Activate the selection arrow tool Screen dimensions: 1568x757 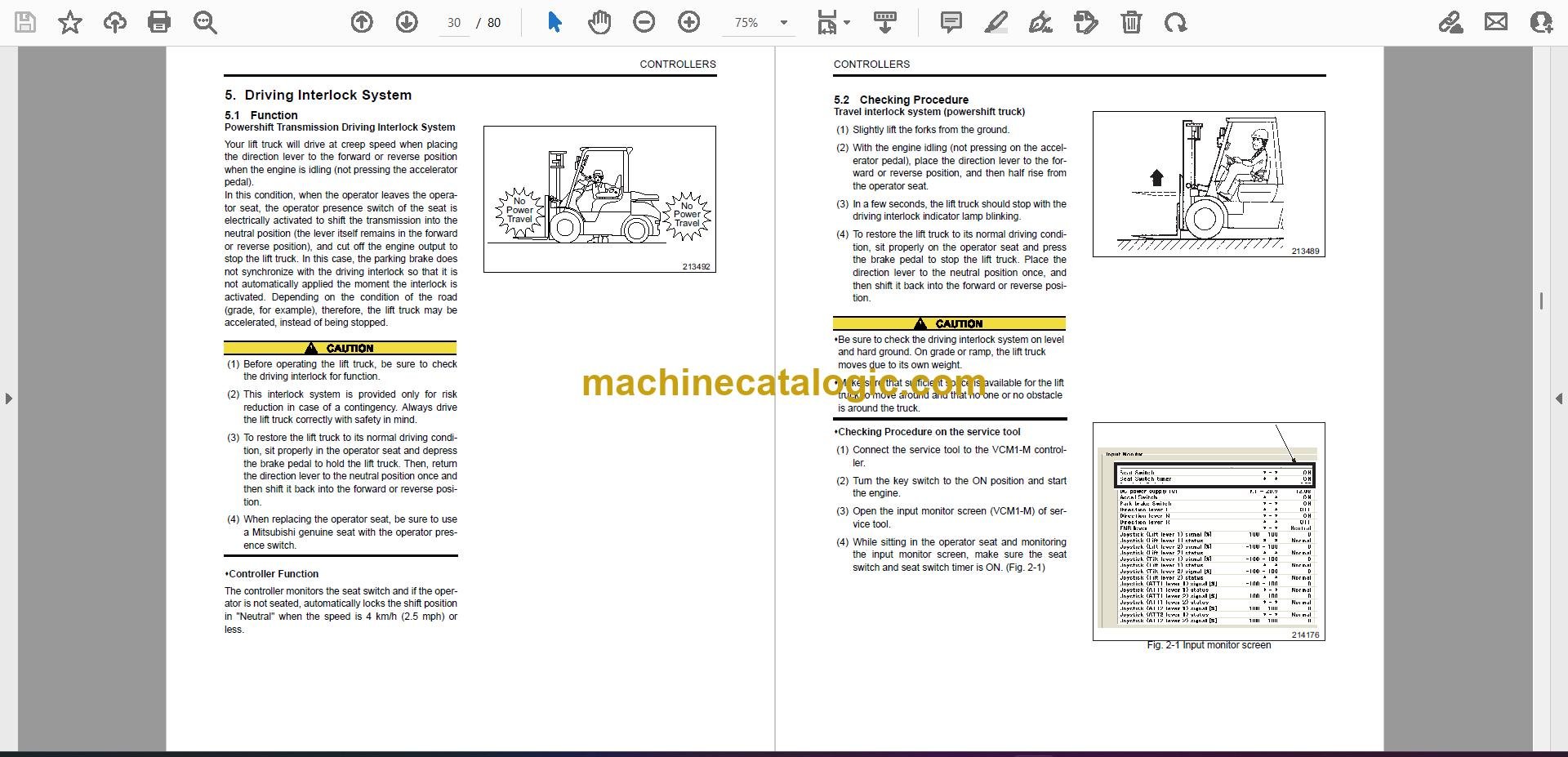point(555,23)
